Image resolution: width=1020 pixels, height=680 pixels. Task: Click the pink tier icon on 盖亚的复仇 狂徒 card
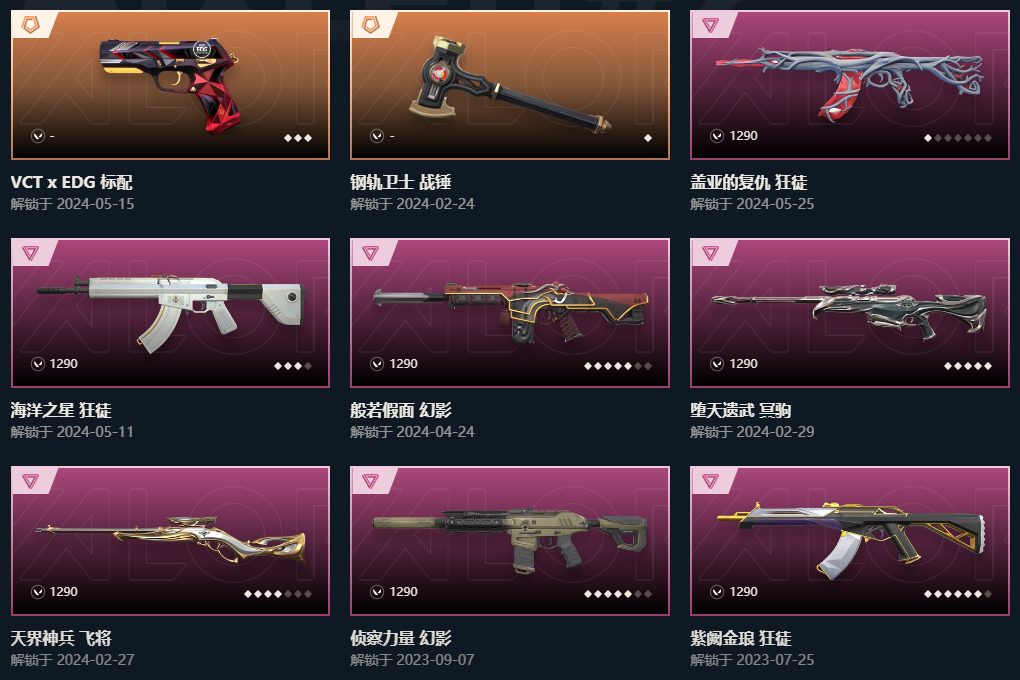[x=710, y=25]
